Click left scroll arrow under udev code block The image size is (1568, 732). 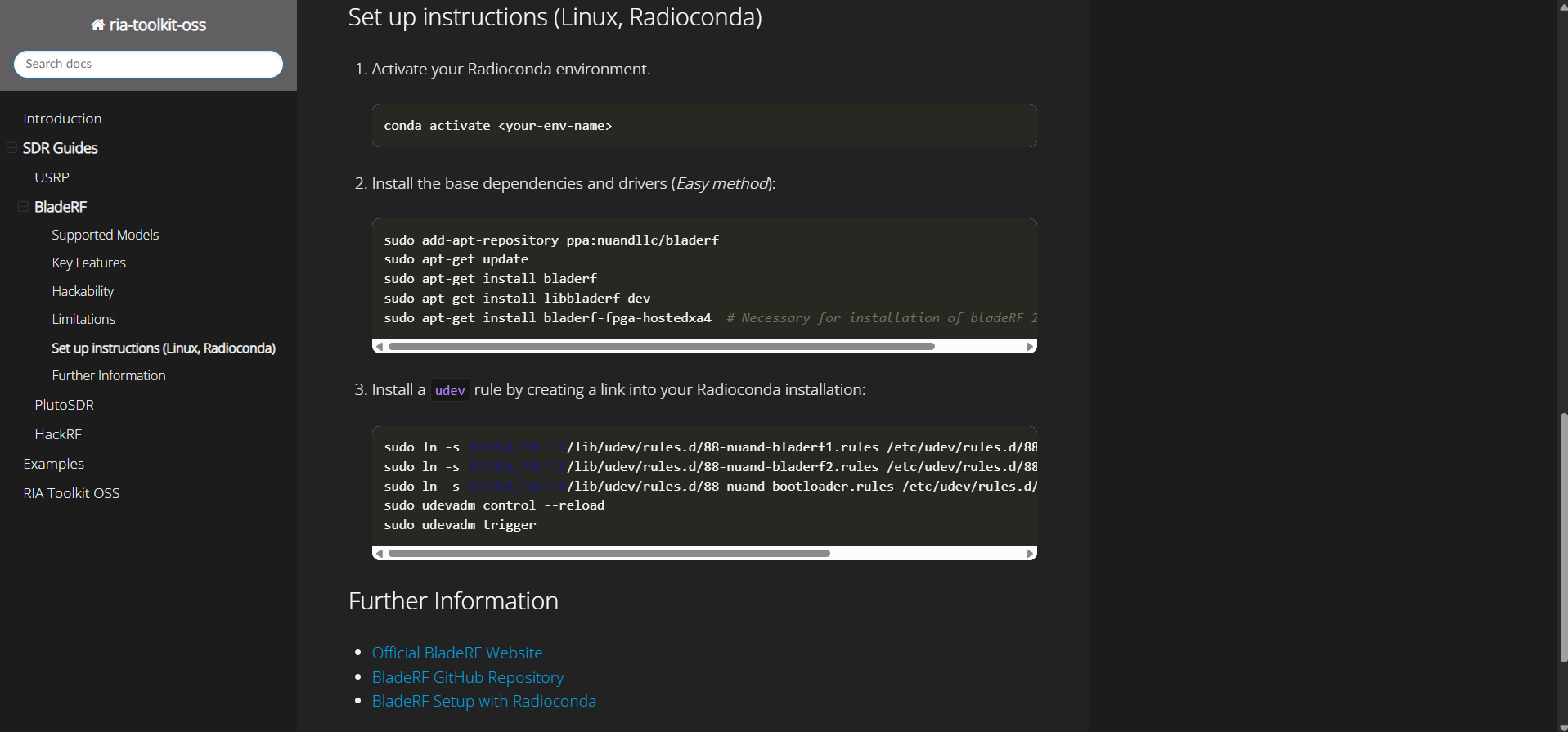(380, 554)
